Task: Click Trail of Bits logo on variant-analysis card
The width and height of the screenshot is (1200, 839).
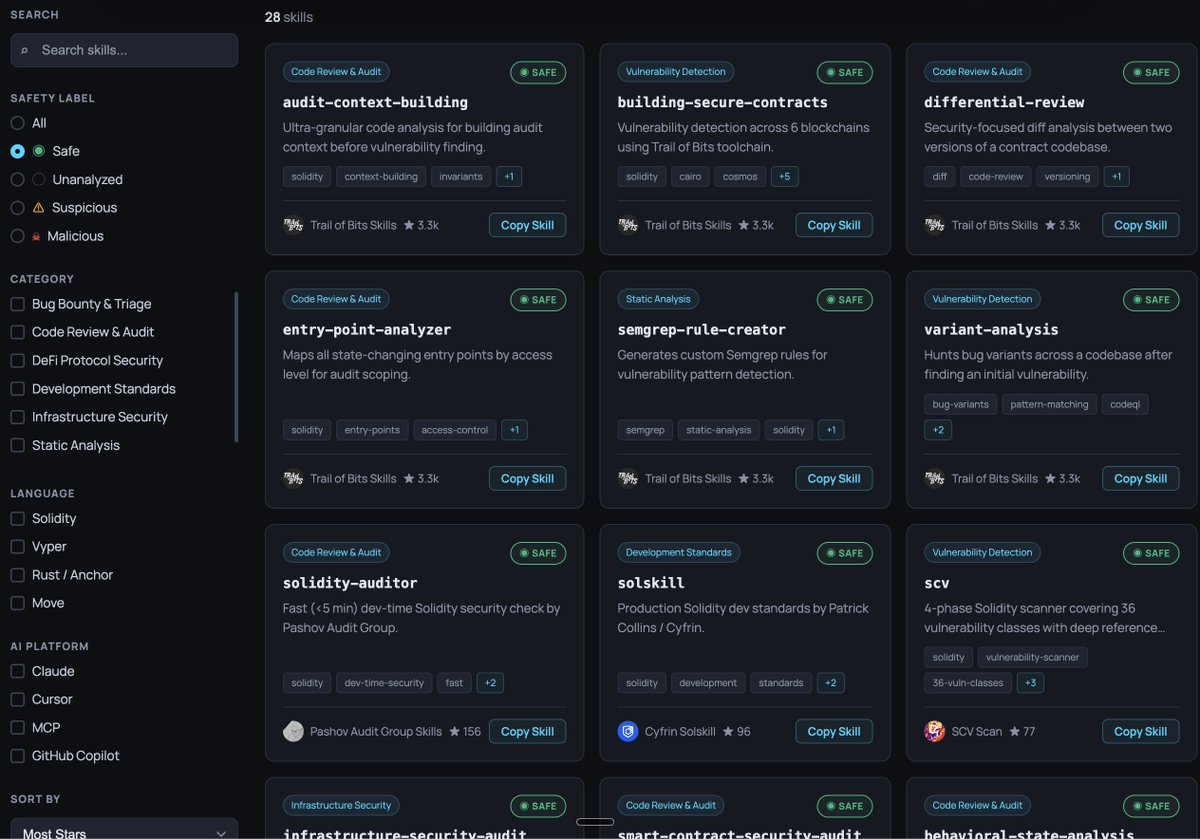Action: point(934,478)
